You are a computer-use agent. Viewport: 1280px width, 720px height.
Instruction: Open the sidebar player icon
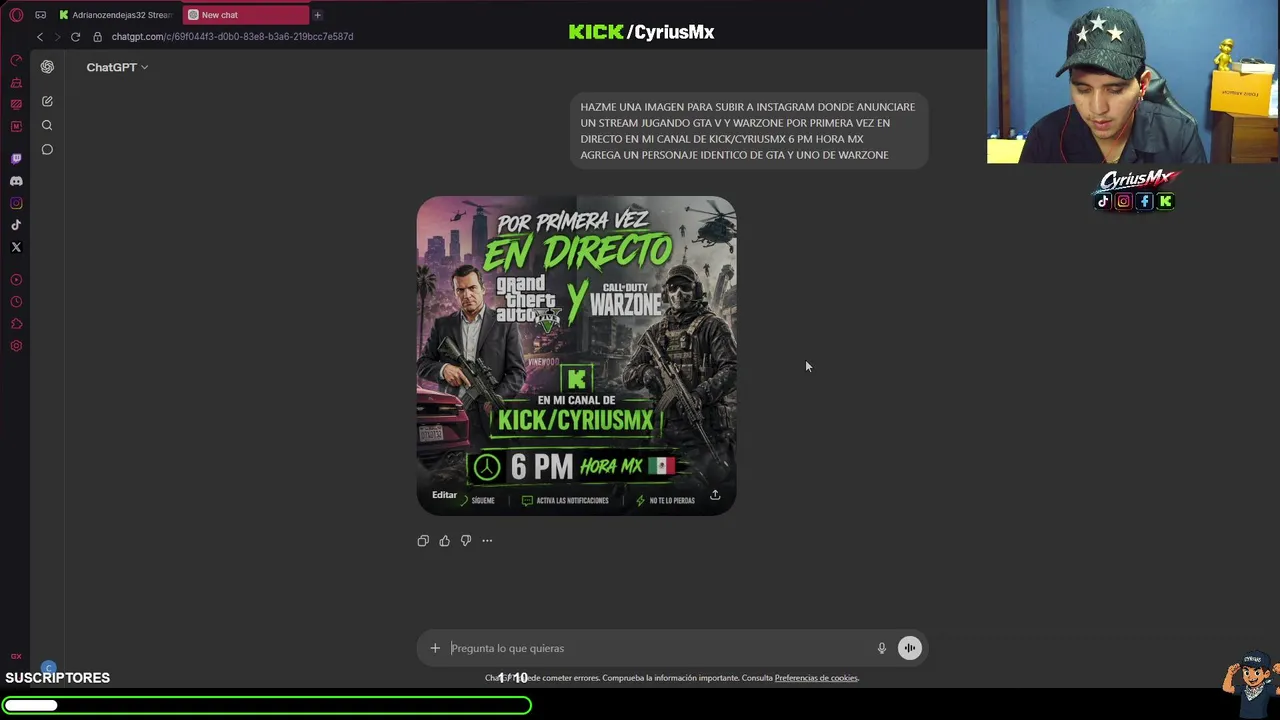16,280
